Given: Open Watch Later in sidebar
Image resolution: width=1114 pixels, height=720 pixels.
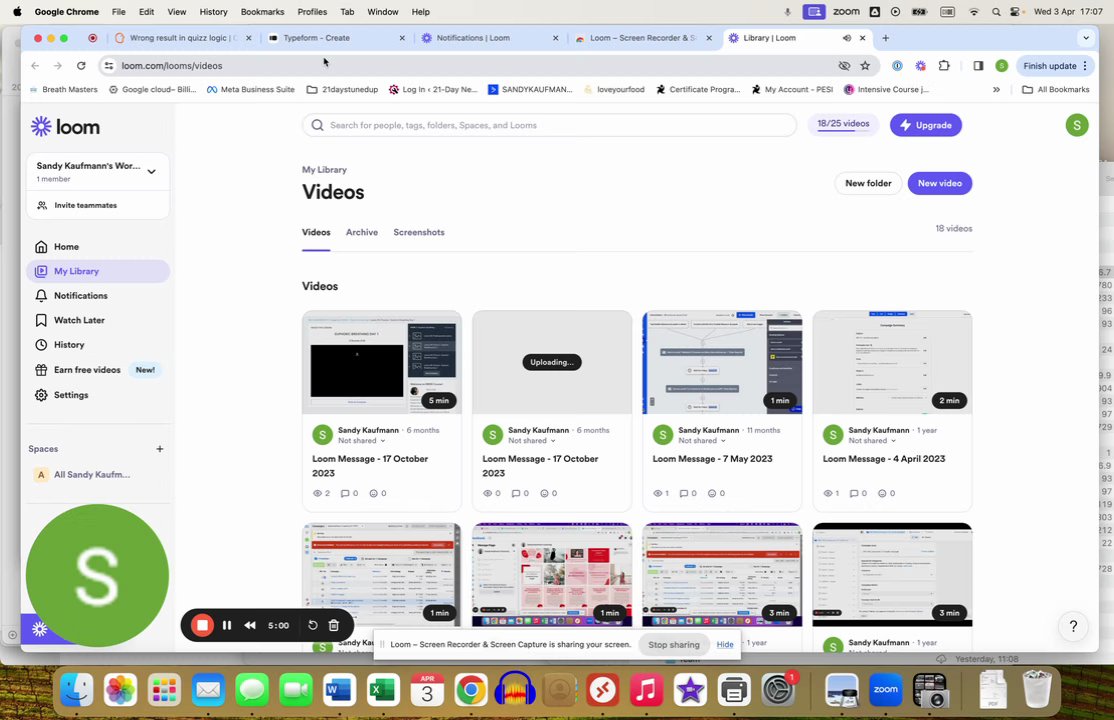Looking at the screenshot, I should point(98,320).
